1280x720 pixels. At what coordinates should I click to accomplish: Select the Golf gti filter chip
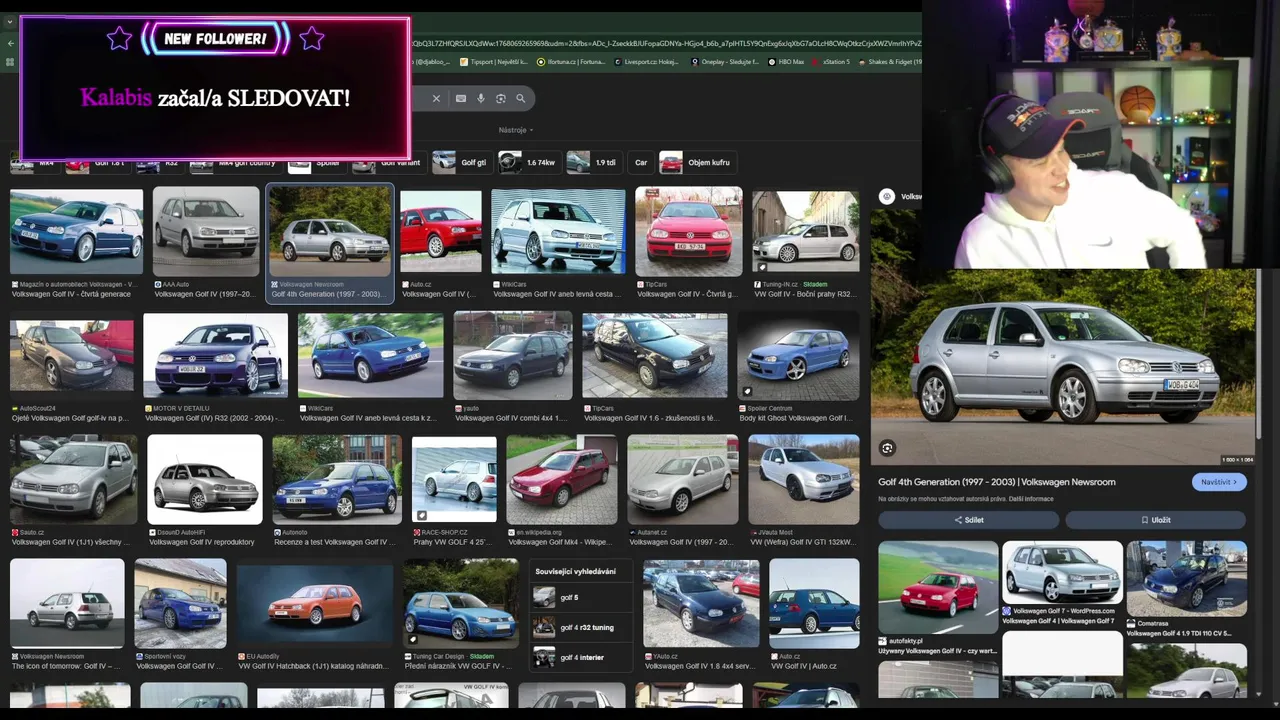pos(461,162)
